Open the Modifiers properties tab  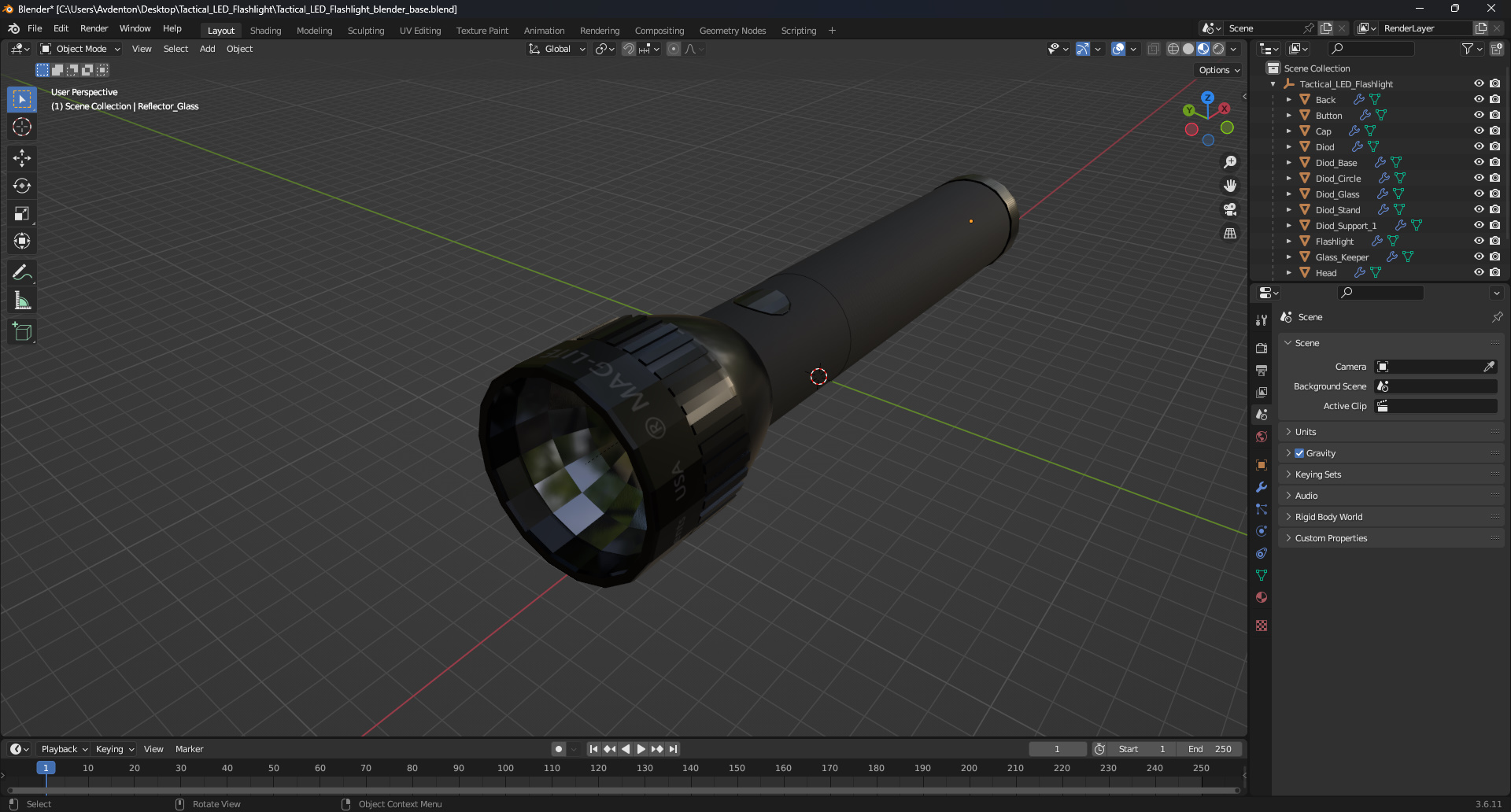click(x=1262, y=487)
